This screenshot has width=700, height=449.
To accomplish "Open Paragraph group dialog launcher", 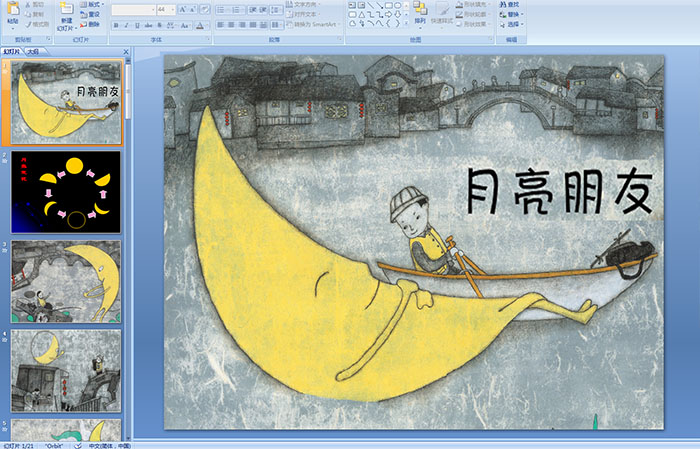I will point(340,40).
